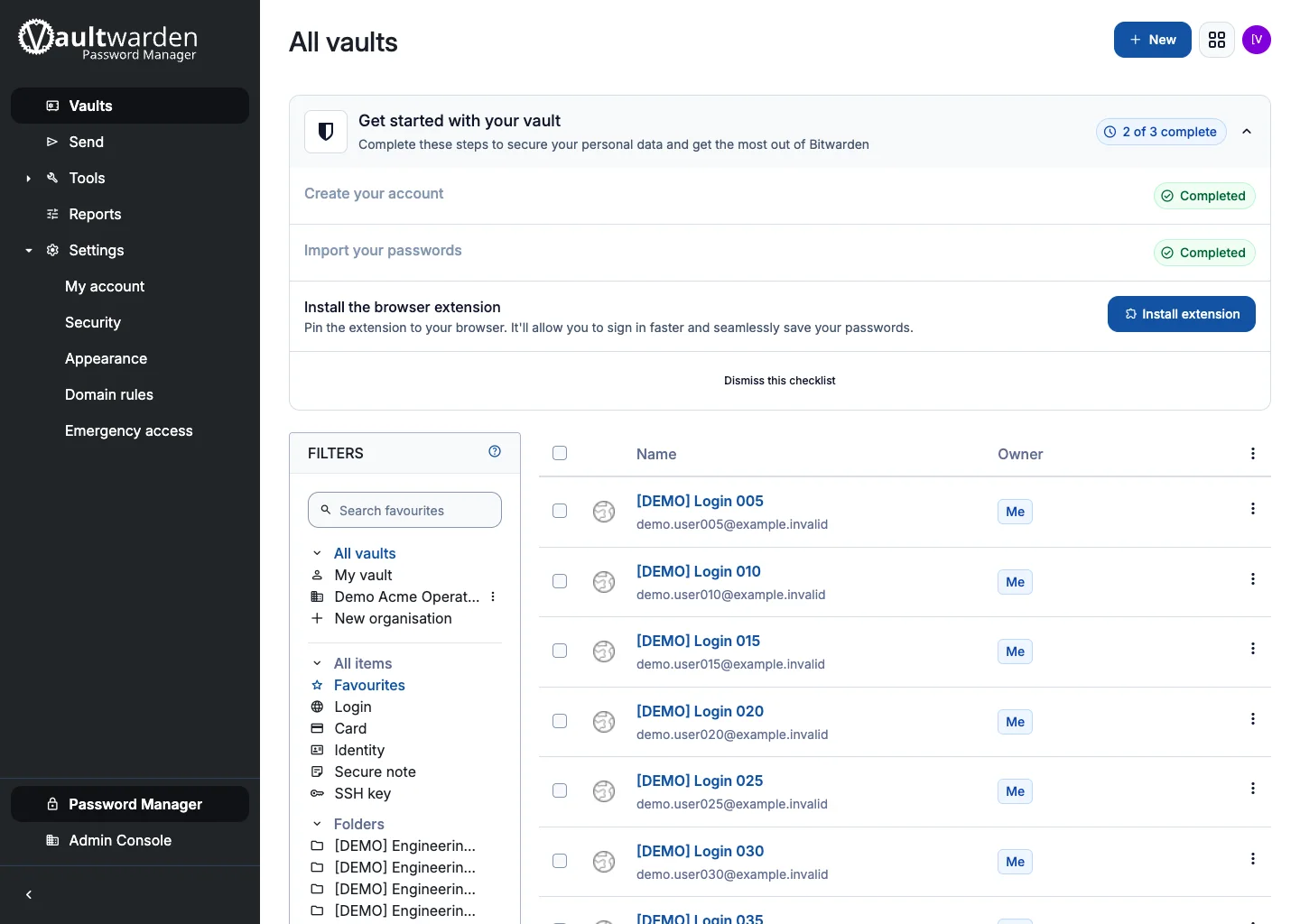Click globe icon of Login 025

(604, 791)
